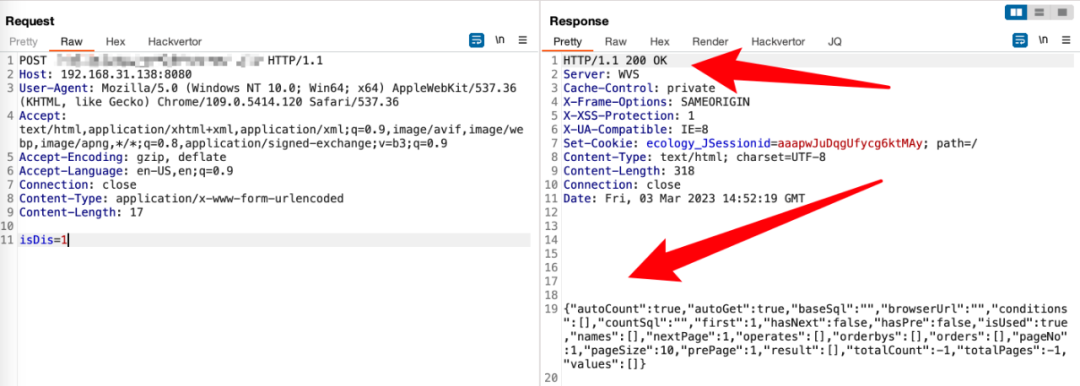Toggle non-printable characters in Request panel
The width and height of the screenshot is (1080, 386).
pyautogui.click(x=500, y=40)
